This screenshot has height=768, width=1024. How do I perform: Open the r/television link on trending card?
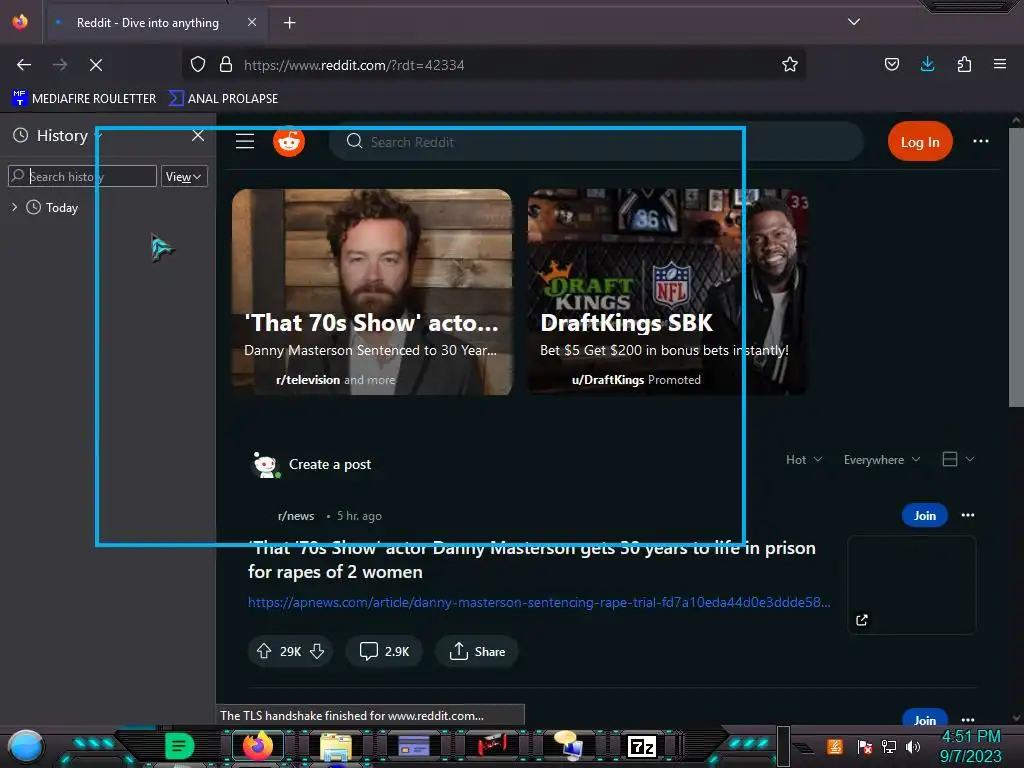(x=308, y=379)
